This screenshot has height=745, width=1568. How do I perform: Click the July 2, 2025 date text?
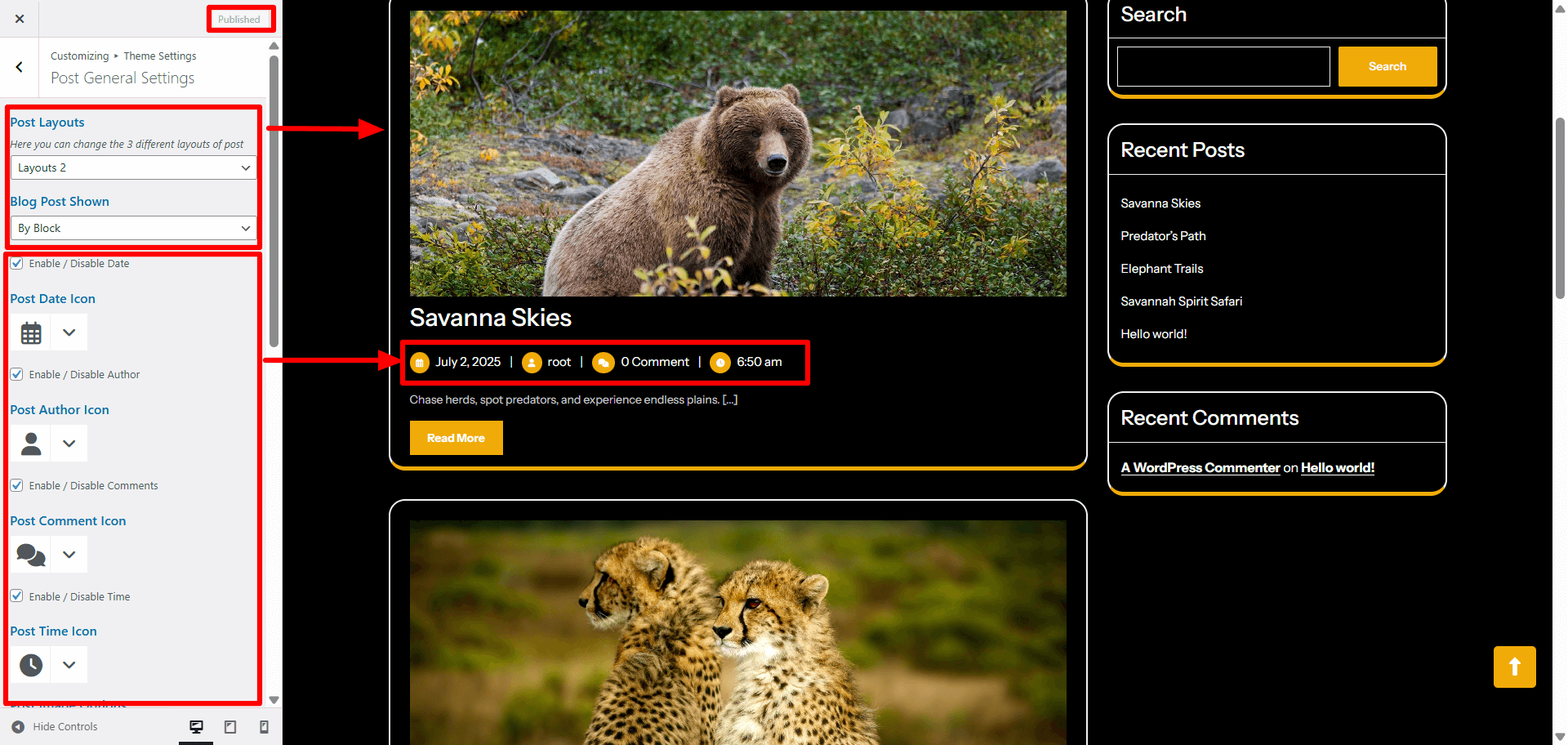point(468,362)
